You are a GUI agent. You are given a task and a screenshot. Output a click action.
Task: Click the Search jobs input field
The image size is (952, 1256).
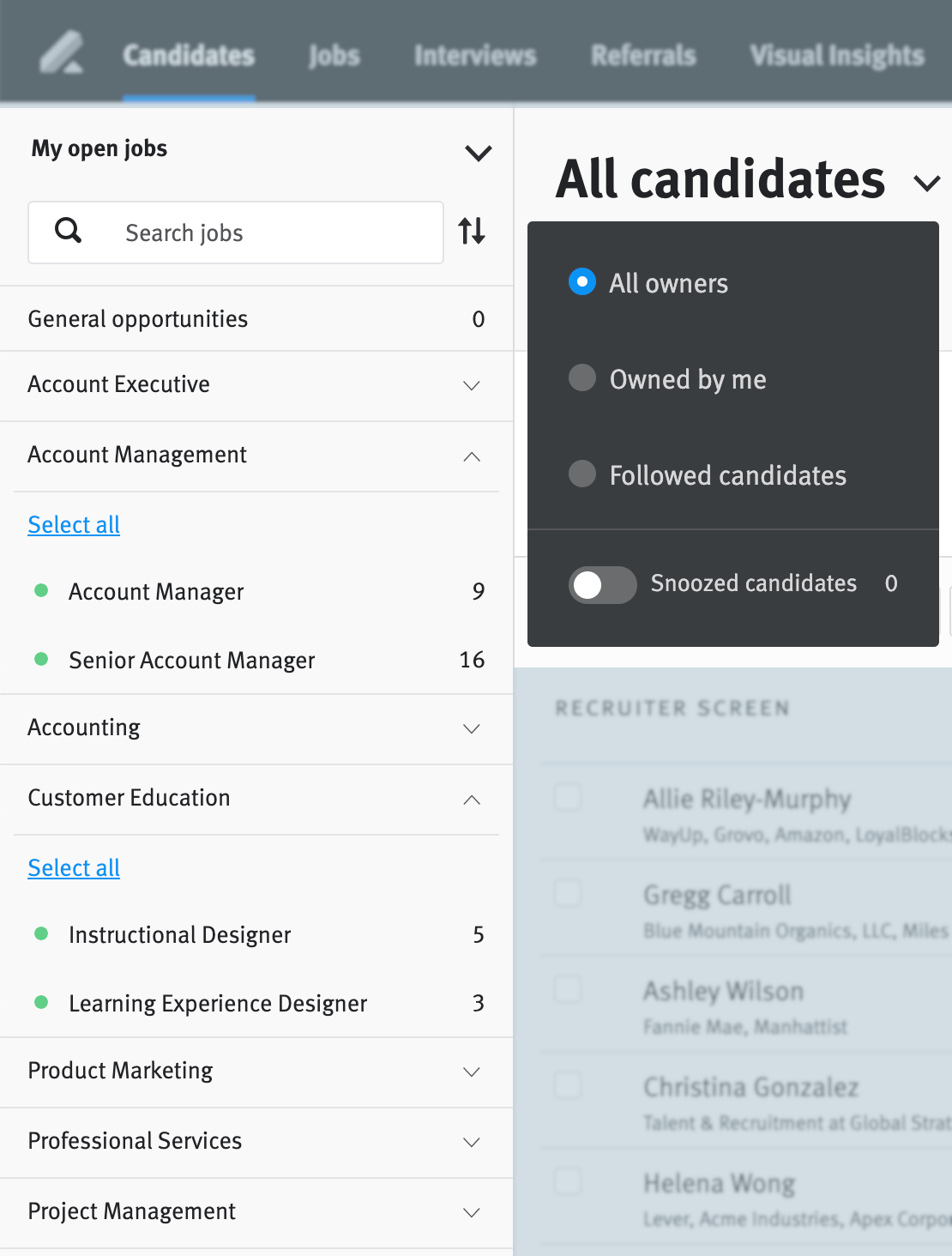click(257, 232)
